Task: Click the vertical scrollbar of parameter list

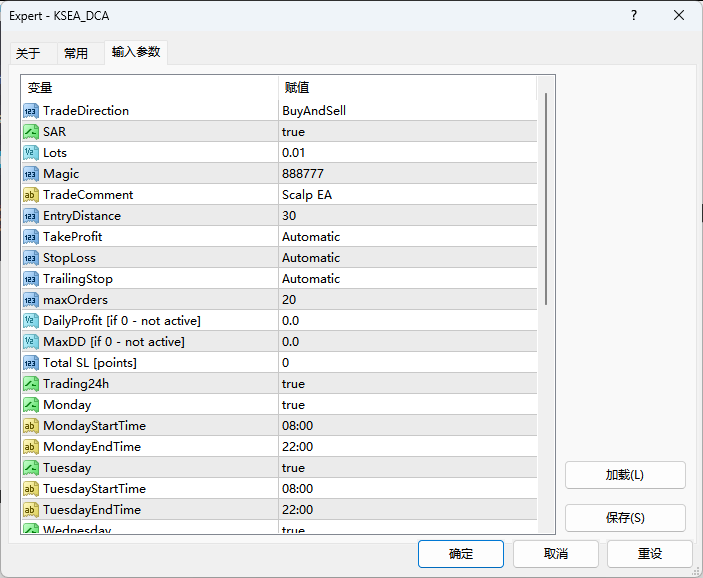Action: point(546,200)
